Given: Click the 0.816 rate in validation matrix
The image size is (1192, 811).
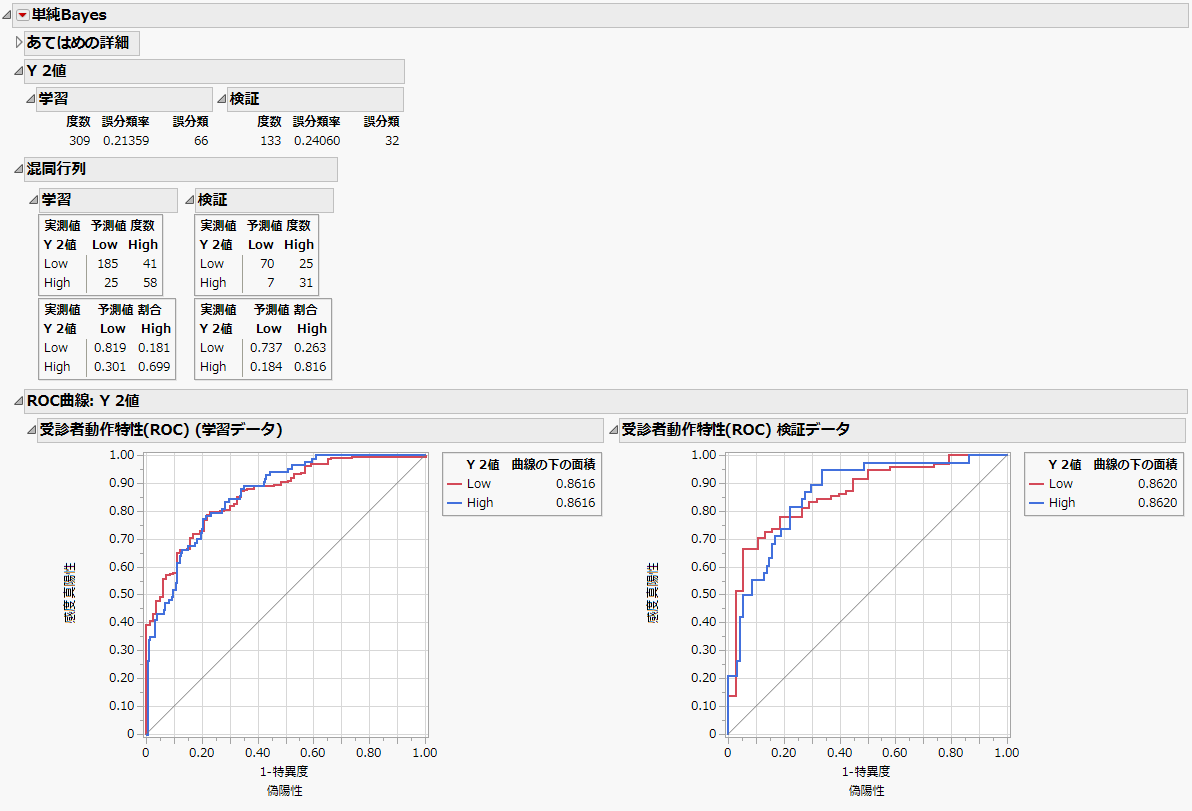Looking at the screenshot, I should point(310,366).
